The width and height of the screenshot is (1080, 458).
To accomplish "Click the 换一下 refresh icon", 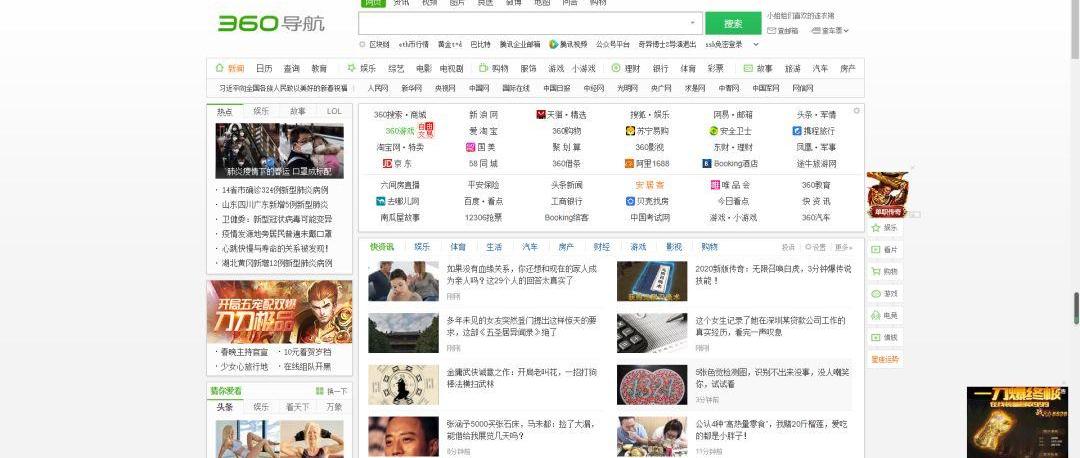I will 320,391.
